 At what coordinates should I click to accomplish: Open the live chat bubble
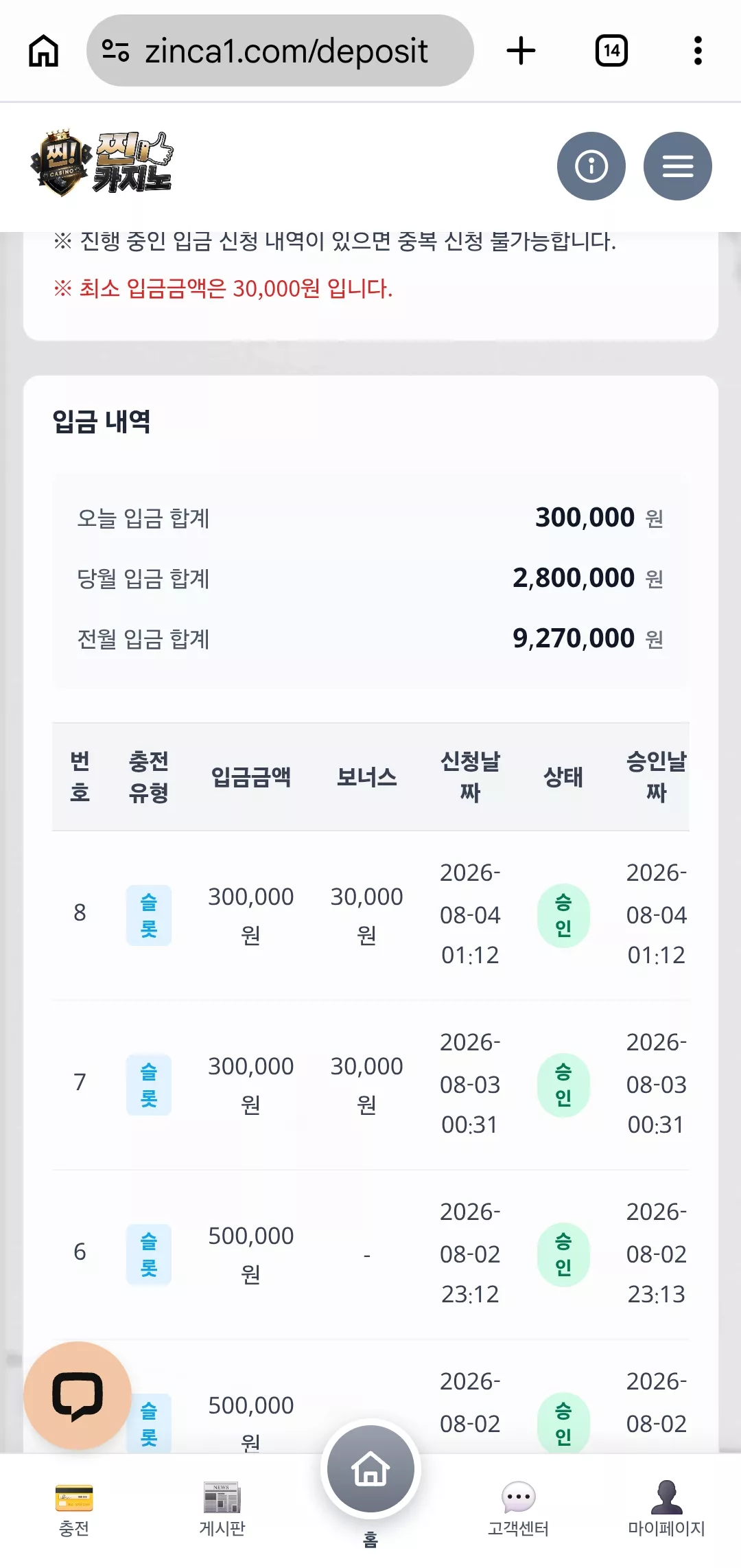[x=78, y=1396]
